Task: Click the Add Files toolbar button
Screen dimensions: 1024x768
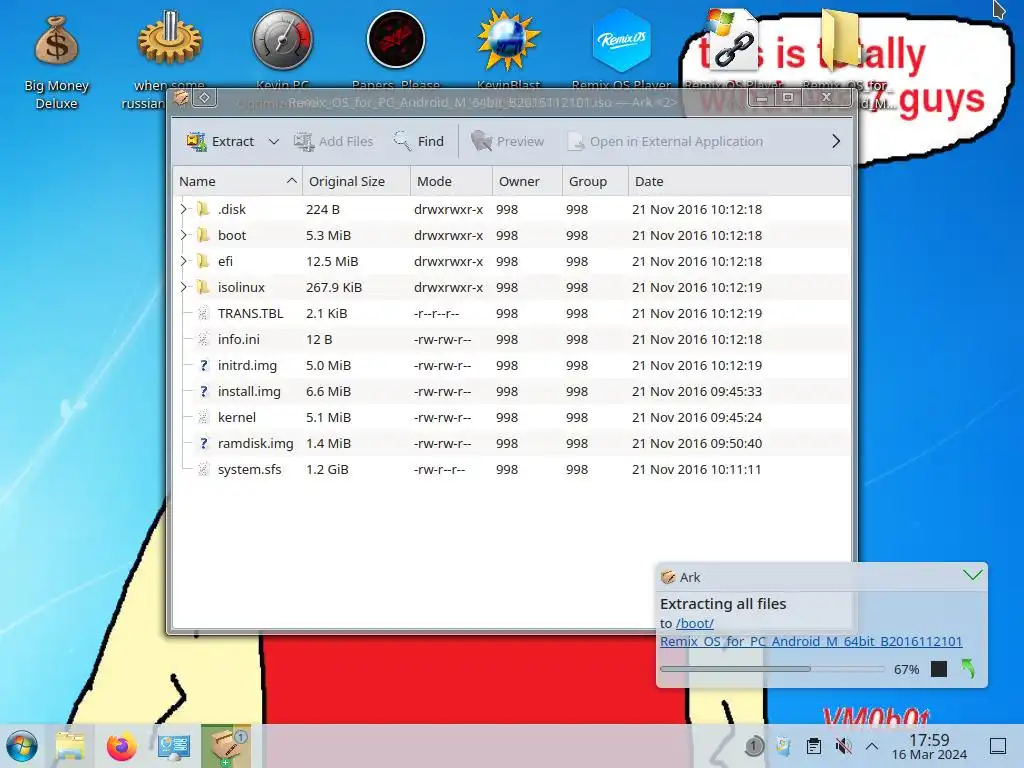Action: click(333, 141)
